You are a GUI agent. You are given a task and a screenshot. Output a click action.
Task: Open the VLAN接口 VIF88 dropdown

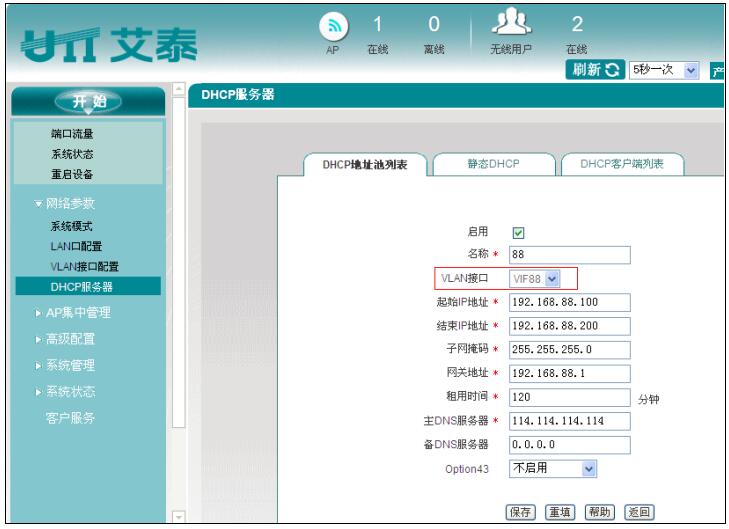click(535, 279)
